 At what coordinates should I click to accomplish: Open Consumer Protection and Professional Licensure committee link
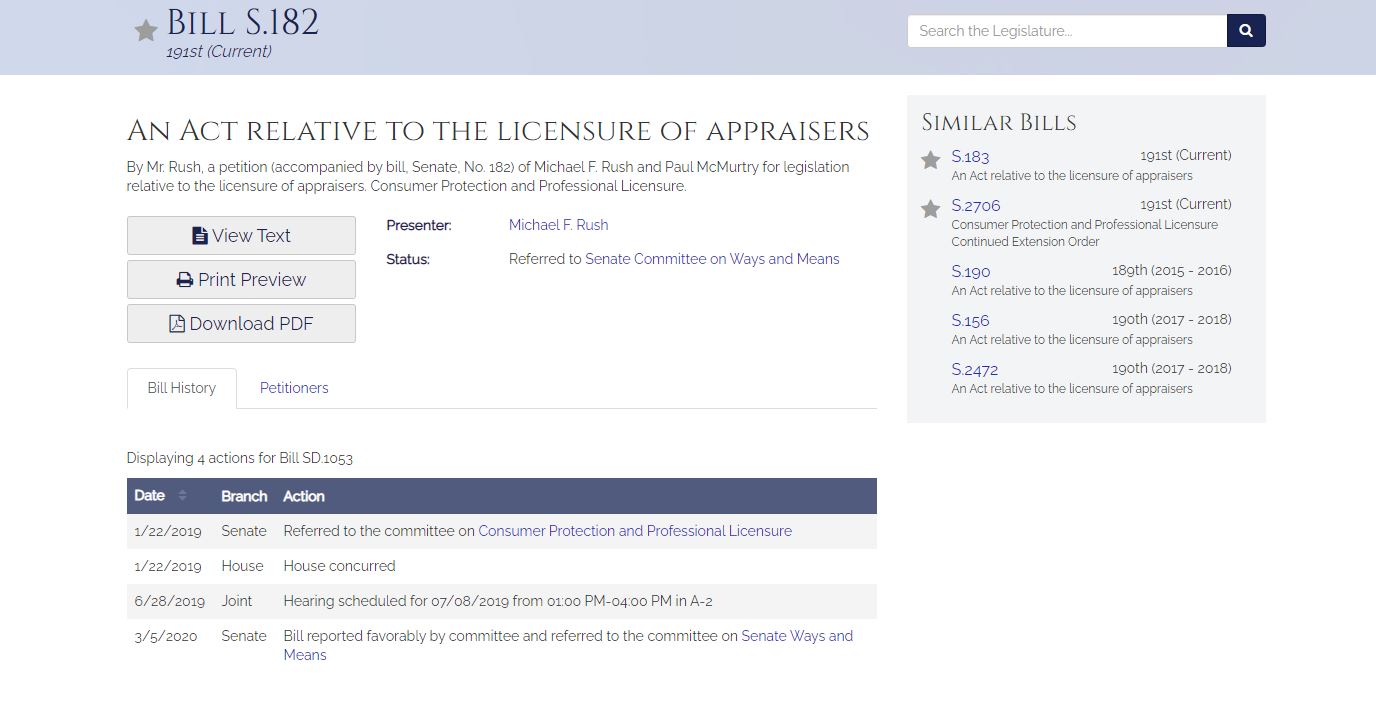634,531
